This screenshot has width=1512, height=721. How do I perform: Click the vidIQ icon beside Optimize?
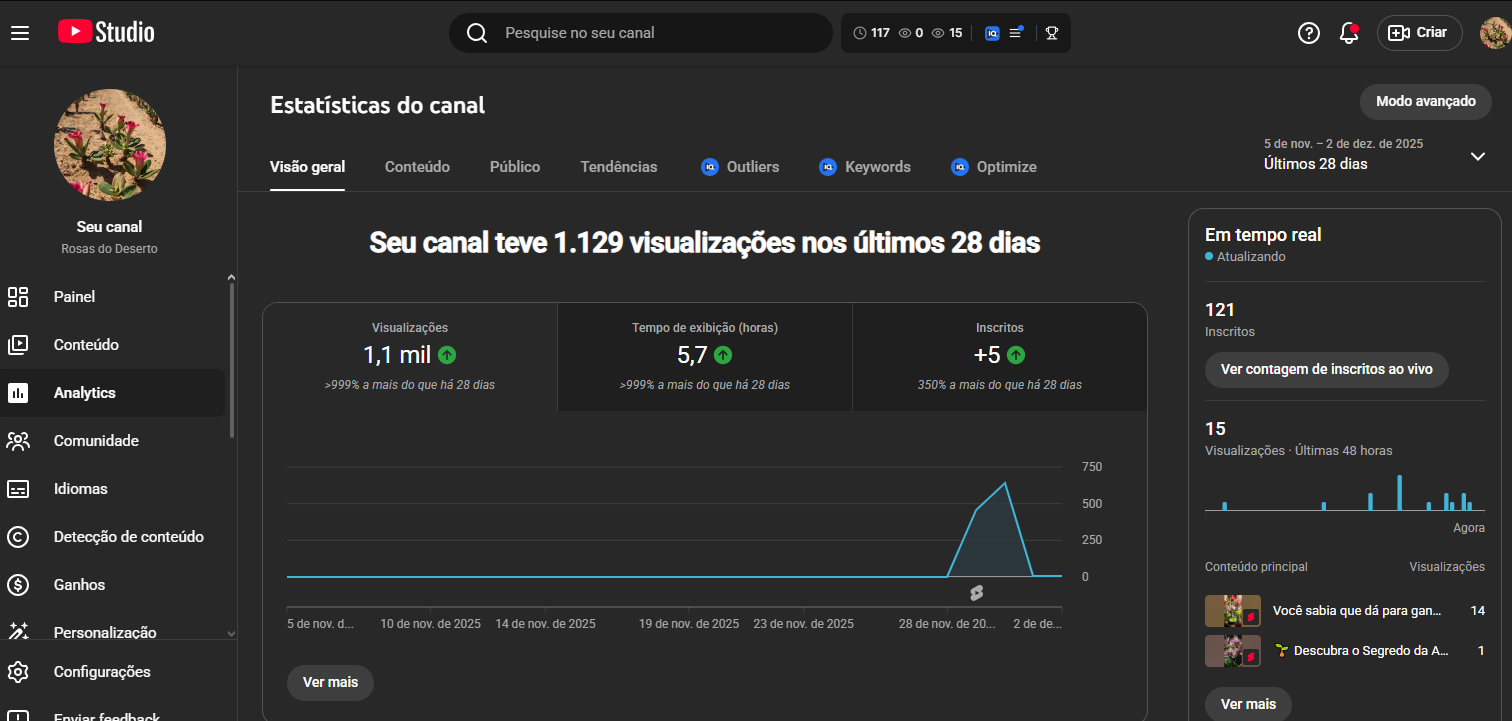[960, 167]
